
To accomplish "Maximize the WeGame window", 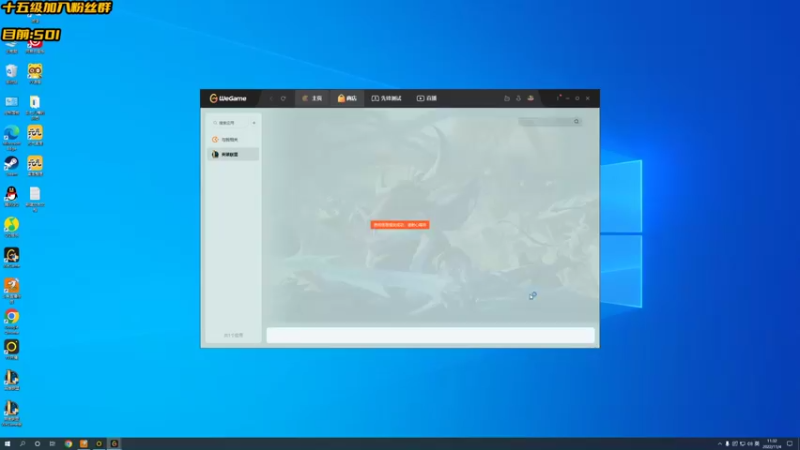I will [x=578, y=98].
